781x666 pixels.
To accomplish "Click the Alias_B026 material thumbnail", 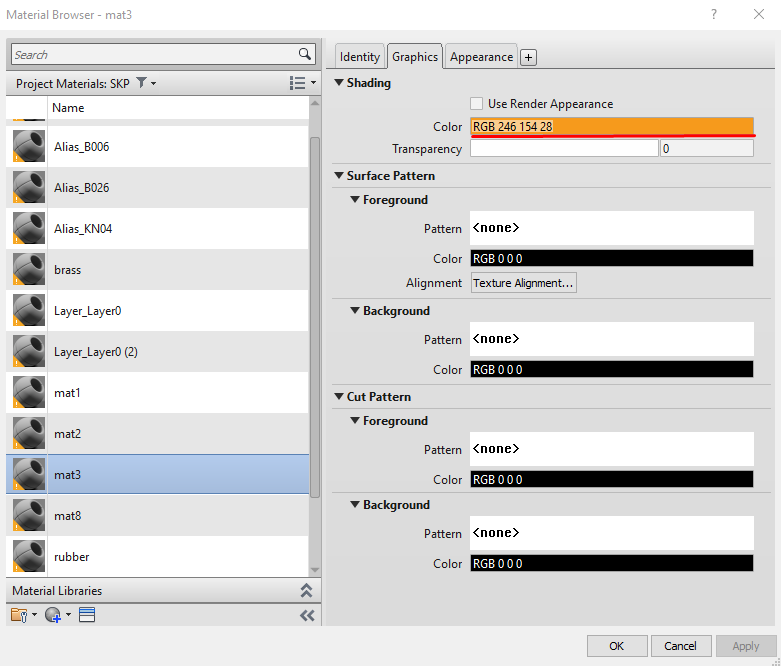I will click(x=29, y=187).
